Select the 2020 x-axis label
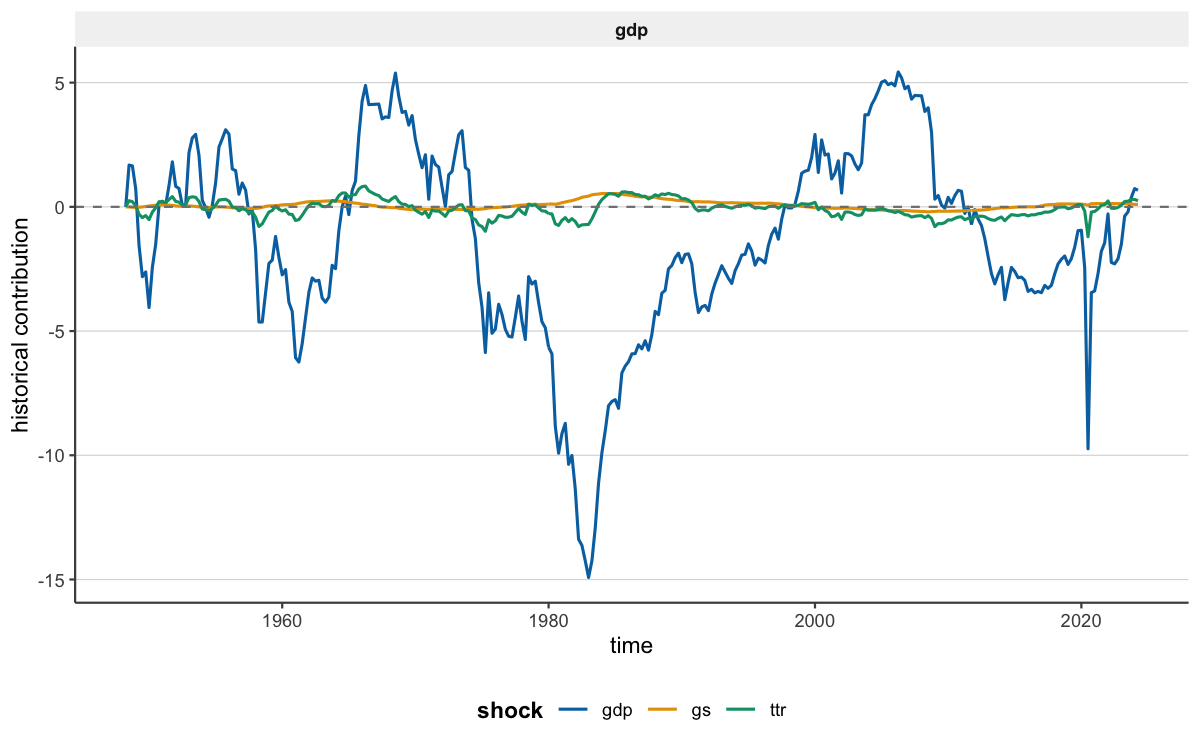 (x=1081, y=620)
